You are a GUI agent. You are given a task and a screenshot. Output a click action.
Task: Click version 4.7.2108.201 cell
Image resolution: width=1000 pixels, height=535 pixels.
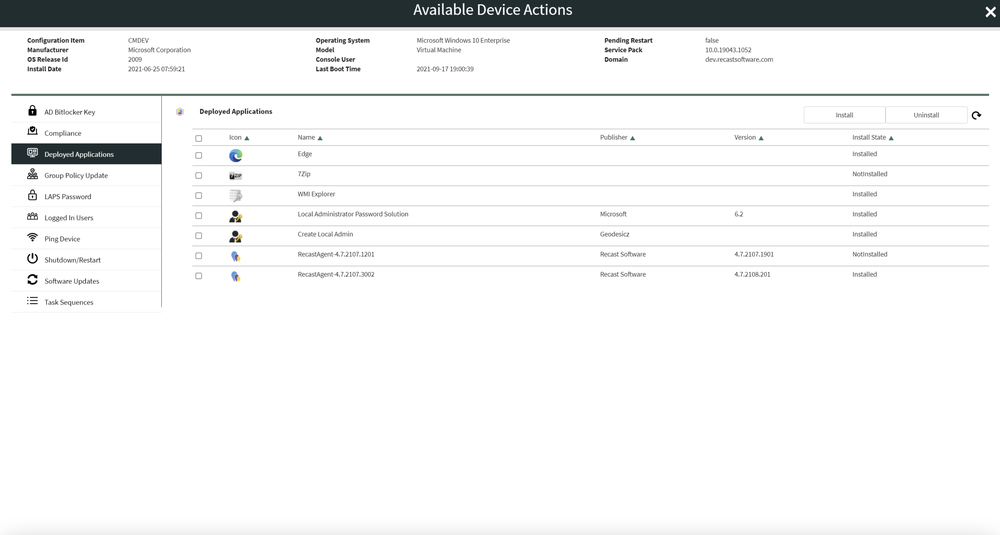coord(753,274)
